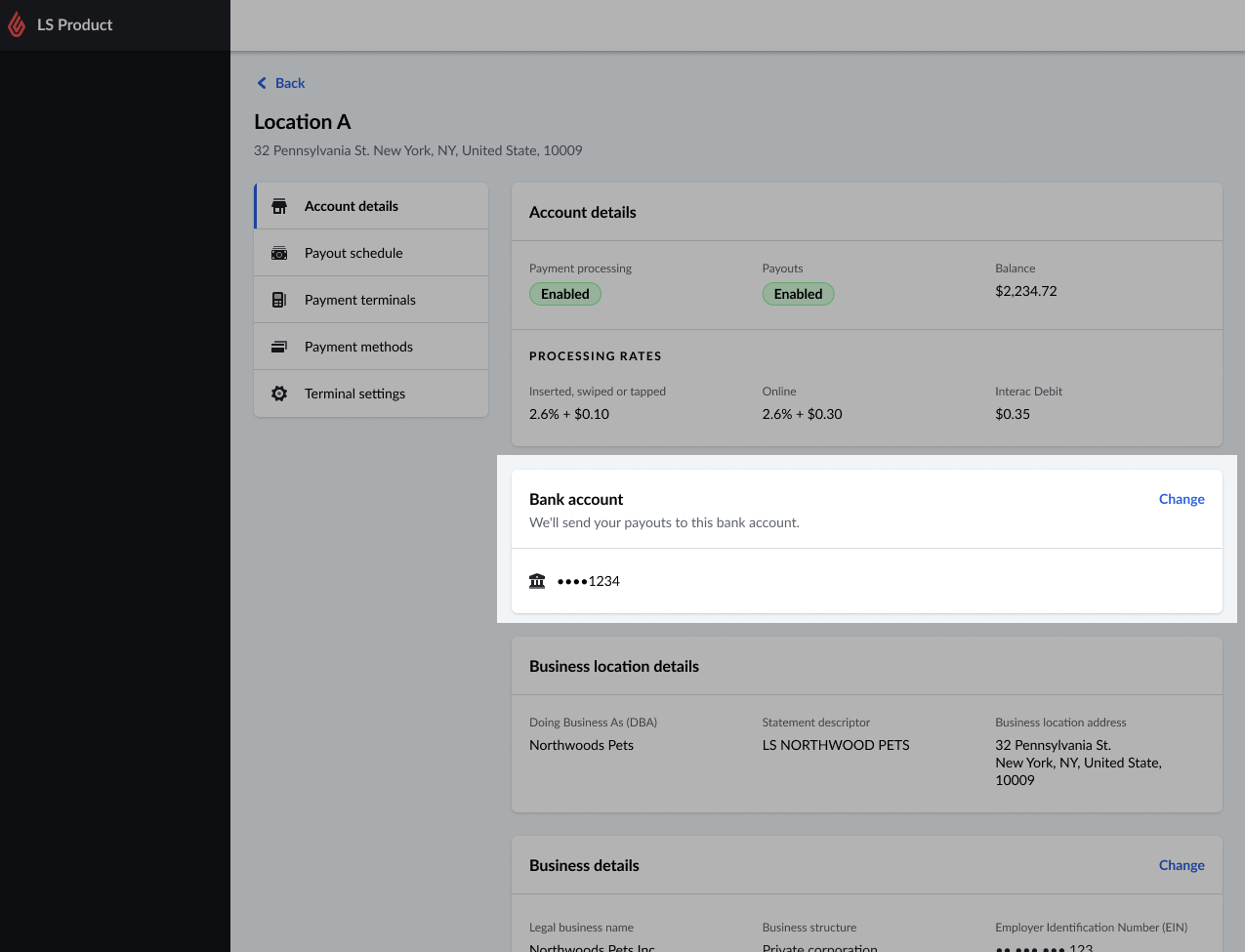
Task: Go back using the Back link
Action: point(290,83)
